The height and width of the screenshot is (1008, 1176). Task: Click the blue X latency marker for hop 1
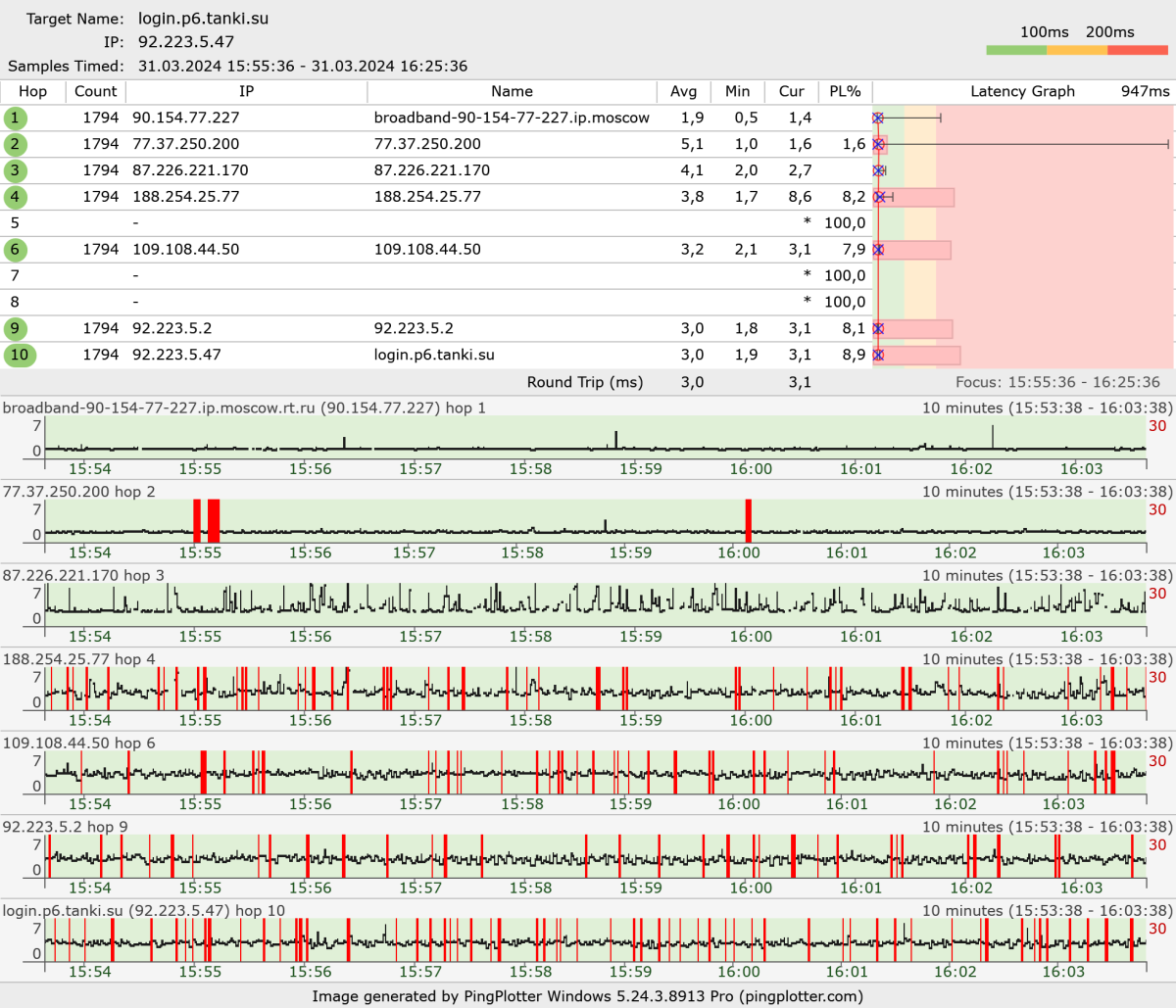coord(878,118)
